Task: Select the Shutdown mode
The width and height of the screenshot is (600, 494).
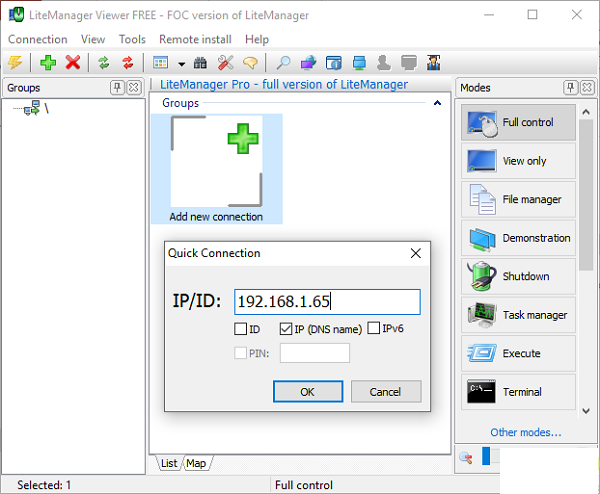Action: tap(518, 276)
